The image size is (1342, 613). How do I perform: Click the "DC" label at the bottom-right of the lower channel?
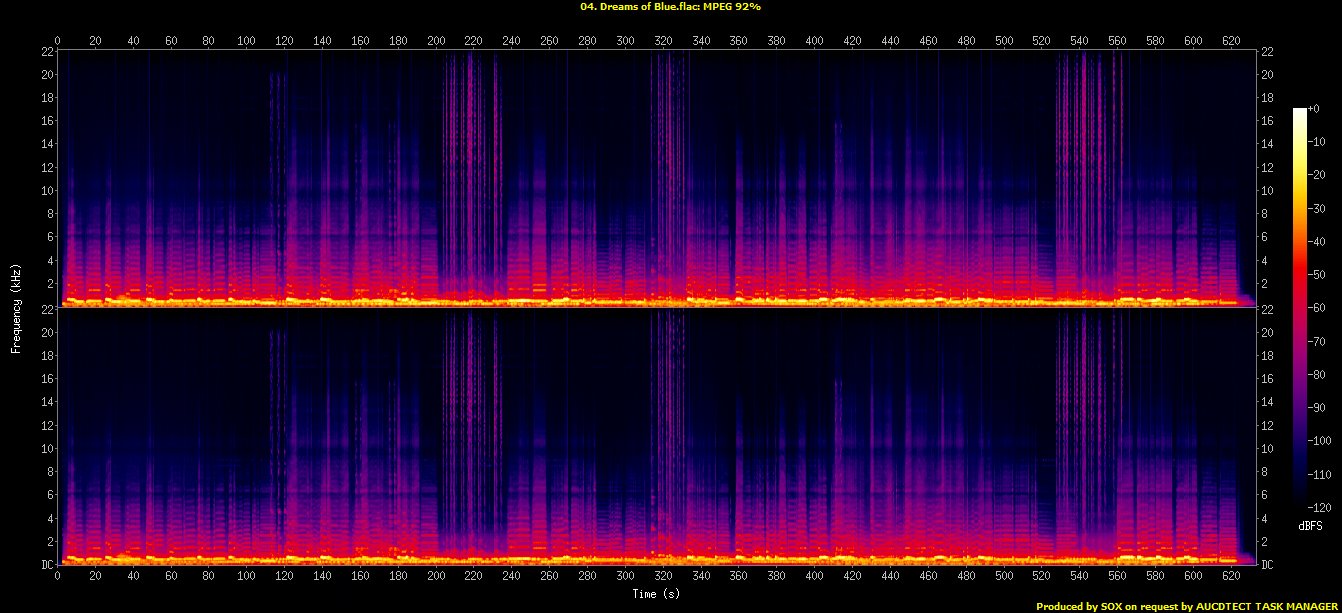(1268, 565)
